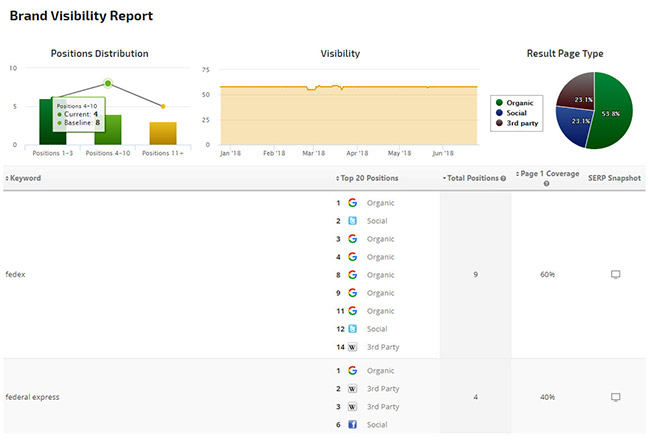Click the fedex keyword
This screenshot has width=650, height=443.
click(17, 275)
